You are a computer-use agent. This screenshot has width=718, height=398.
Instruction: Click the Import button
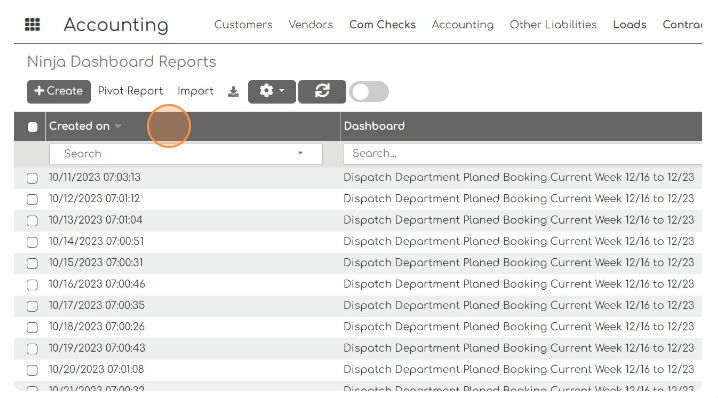[x=196, y=91]
